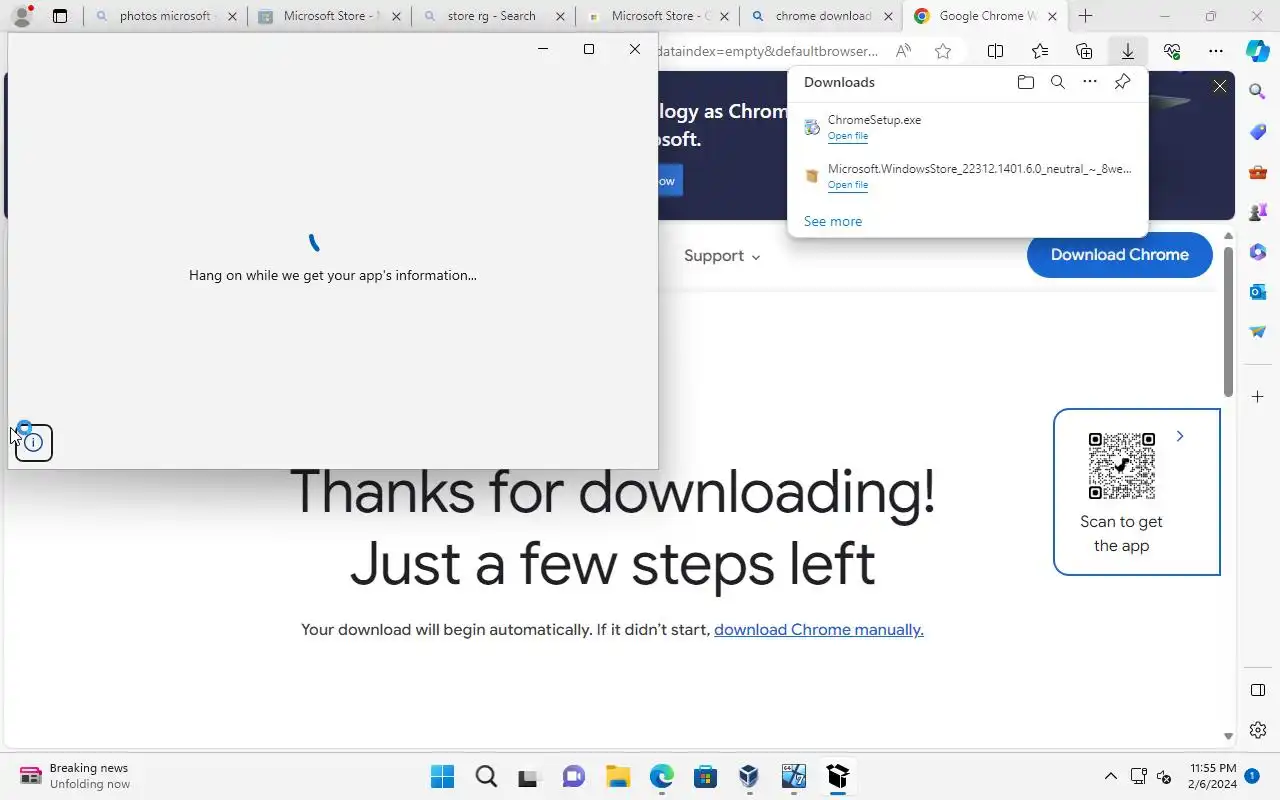Expand the Support dropdown menu

722,256
